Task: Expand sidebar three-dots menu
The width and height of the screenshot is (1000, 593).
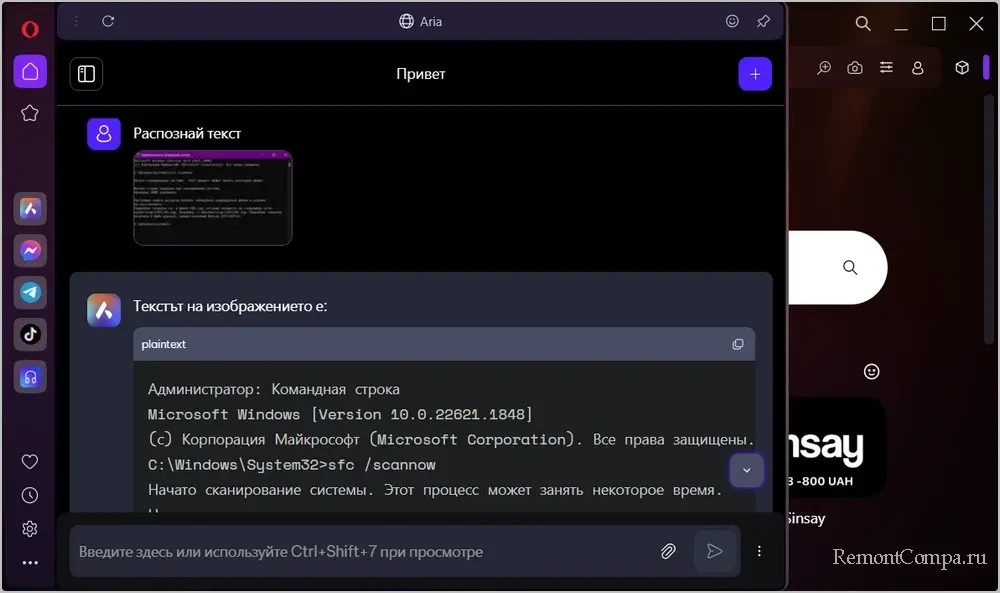Action: 30,563
